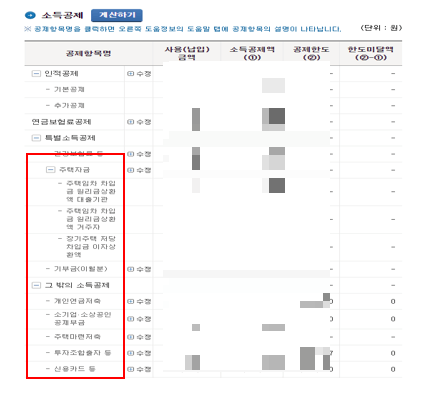Click the 추가공제 item name
The width and height of the screenshot is (430, 393).
coord(69,105)
